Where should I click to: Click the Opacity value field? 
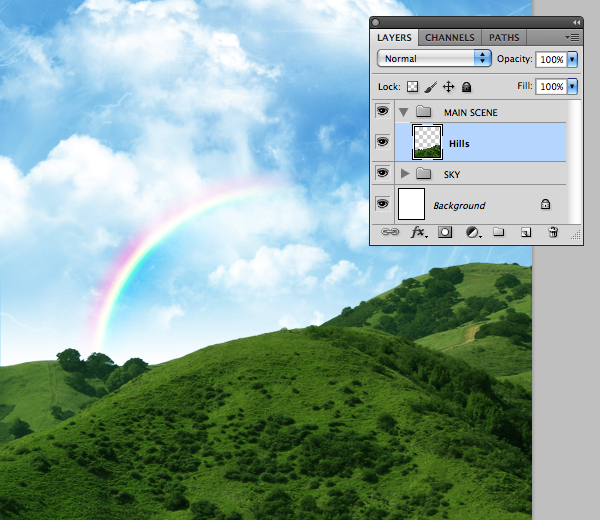[x=551, y=59]
